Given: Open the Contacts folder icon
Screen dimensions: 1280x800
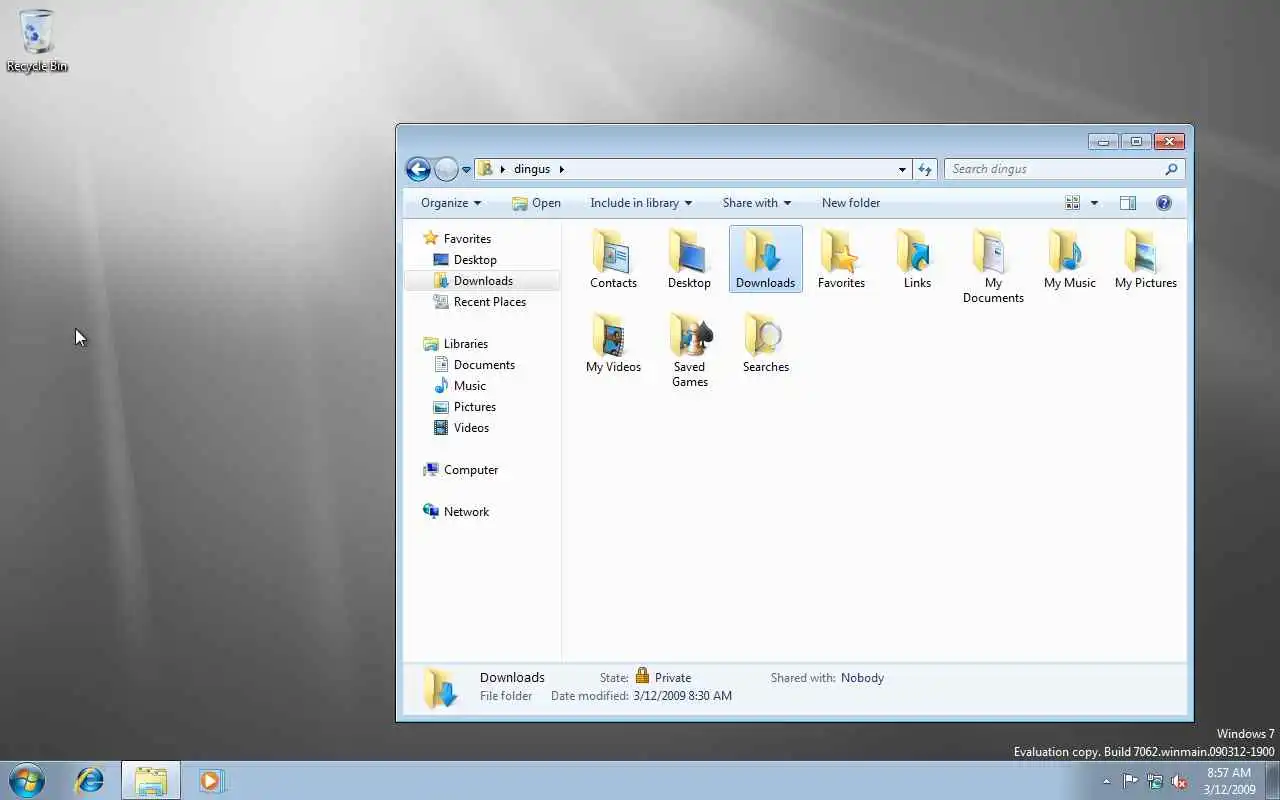Looking at the screenshot, I should click(x=613, y=259).
